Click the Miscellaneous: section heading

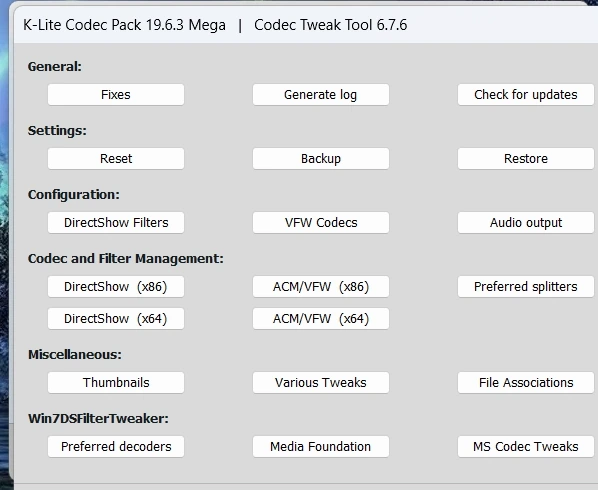click(75, 355)
